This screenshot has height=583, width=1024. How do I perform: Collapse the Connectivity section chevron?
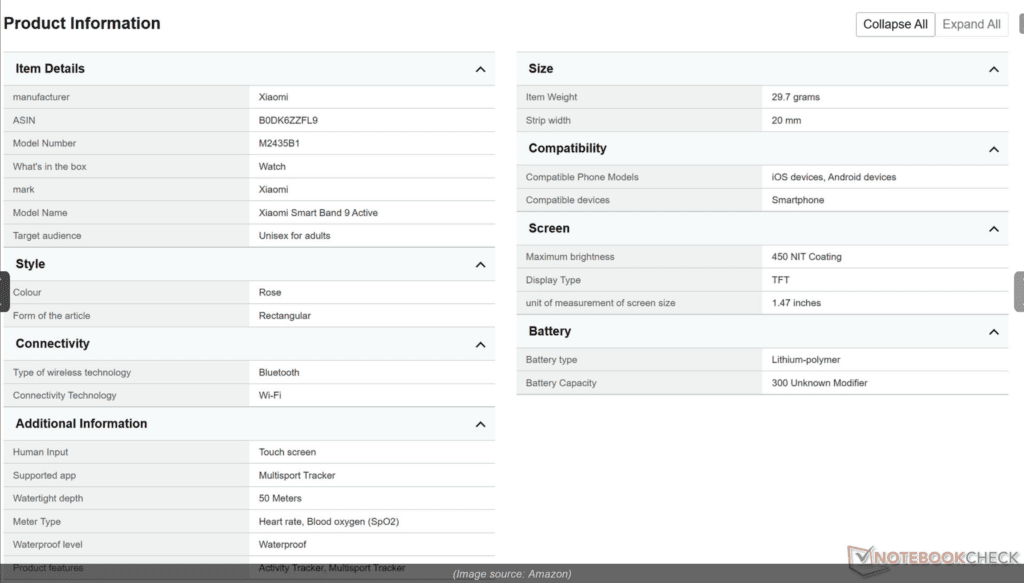point(480,345)
